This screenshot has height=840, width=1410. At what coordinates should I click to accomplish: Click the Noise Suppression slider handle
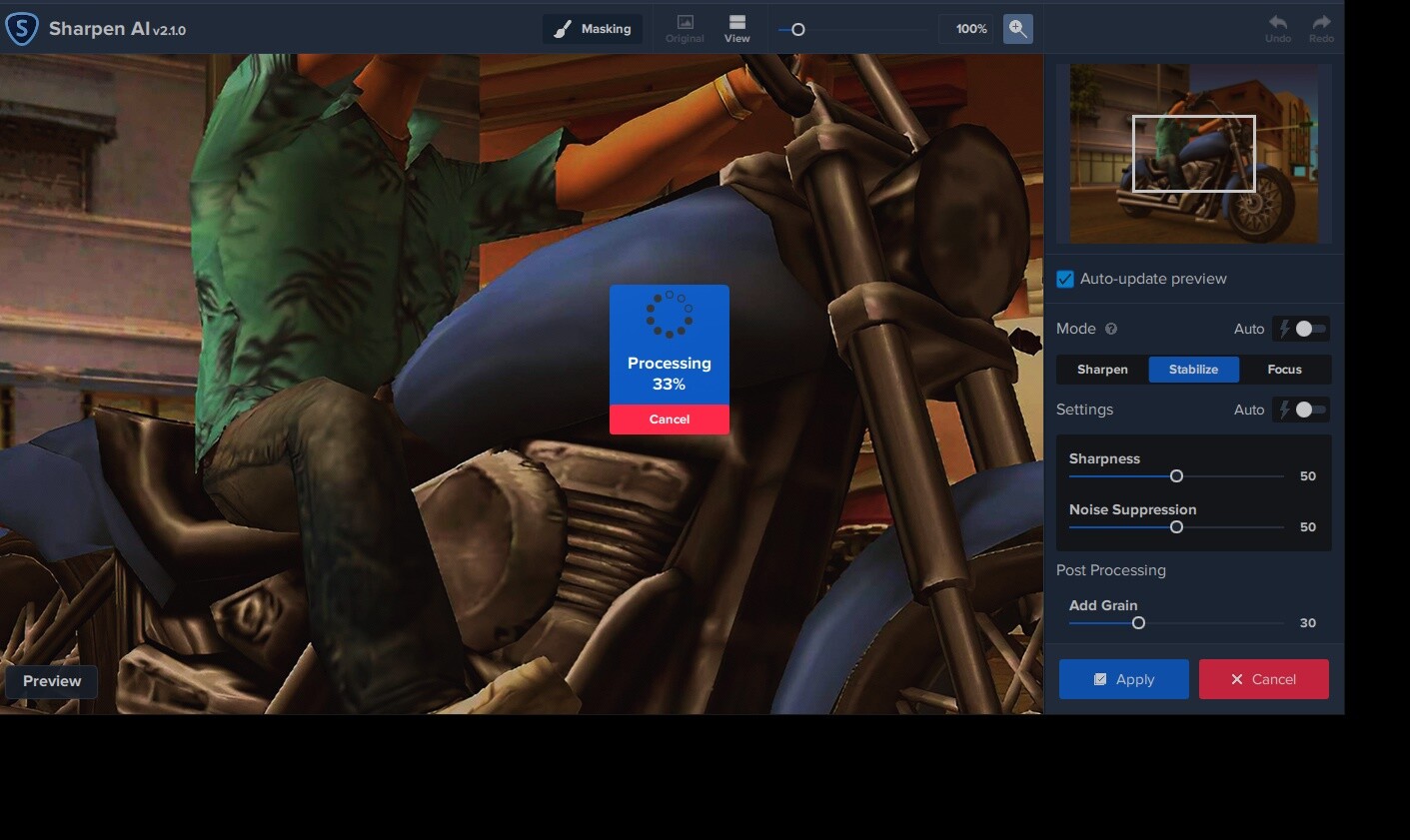pyautogui.click(x=1176, y=527)
